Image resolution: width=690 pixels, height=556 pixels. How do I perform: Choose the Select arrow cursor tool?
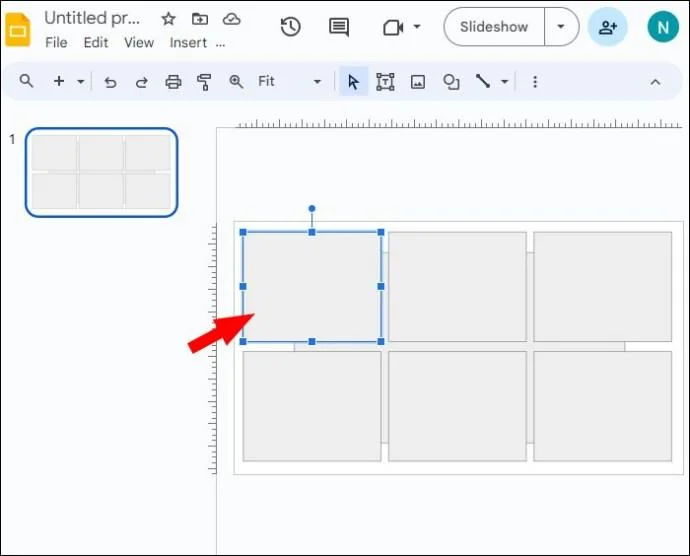click(x=353, y=82)
